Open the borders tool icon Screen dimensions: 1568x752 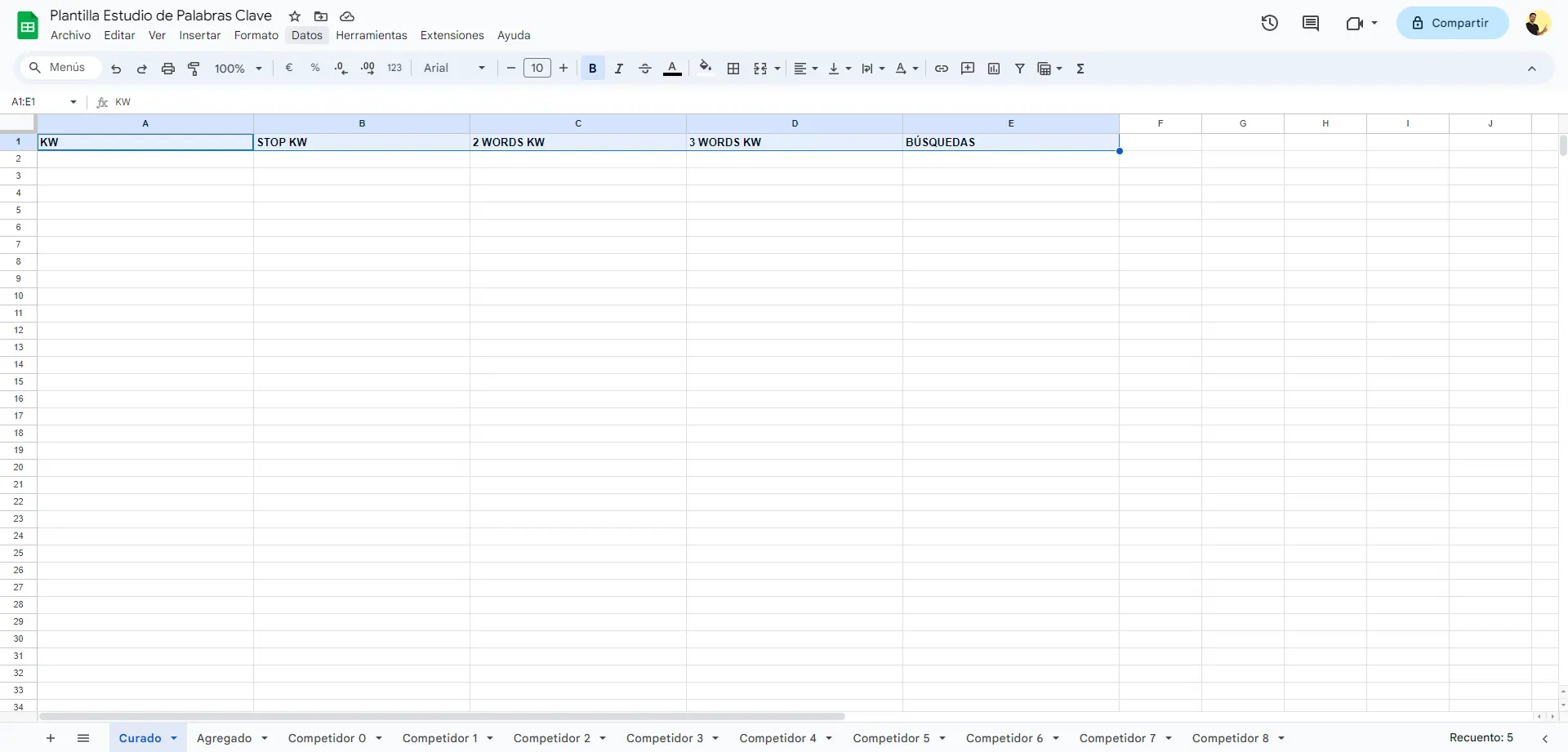(x=733, y=69)
